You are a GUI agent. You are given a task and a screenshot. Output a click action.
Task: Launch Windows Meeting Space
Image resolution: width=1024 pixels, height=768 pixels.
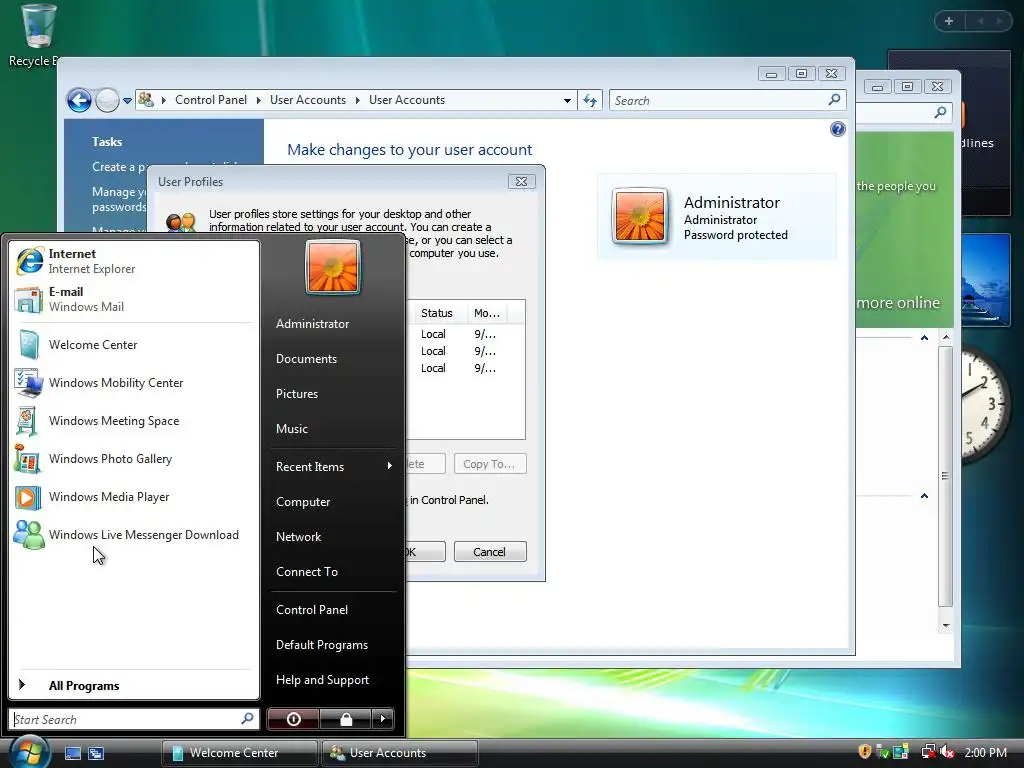pos(134,421)
